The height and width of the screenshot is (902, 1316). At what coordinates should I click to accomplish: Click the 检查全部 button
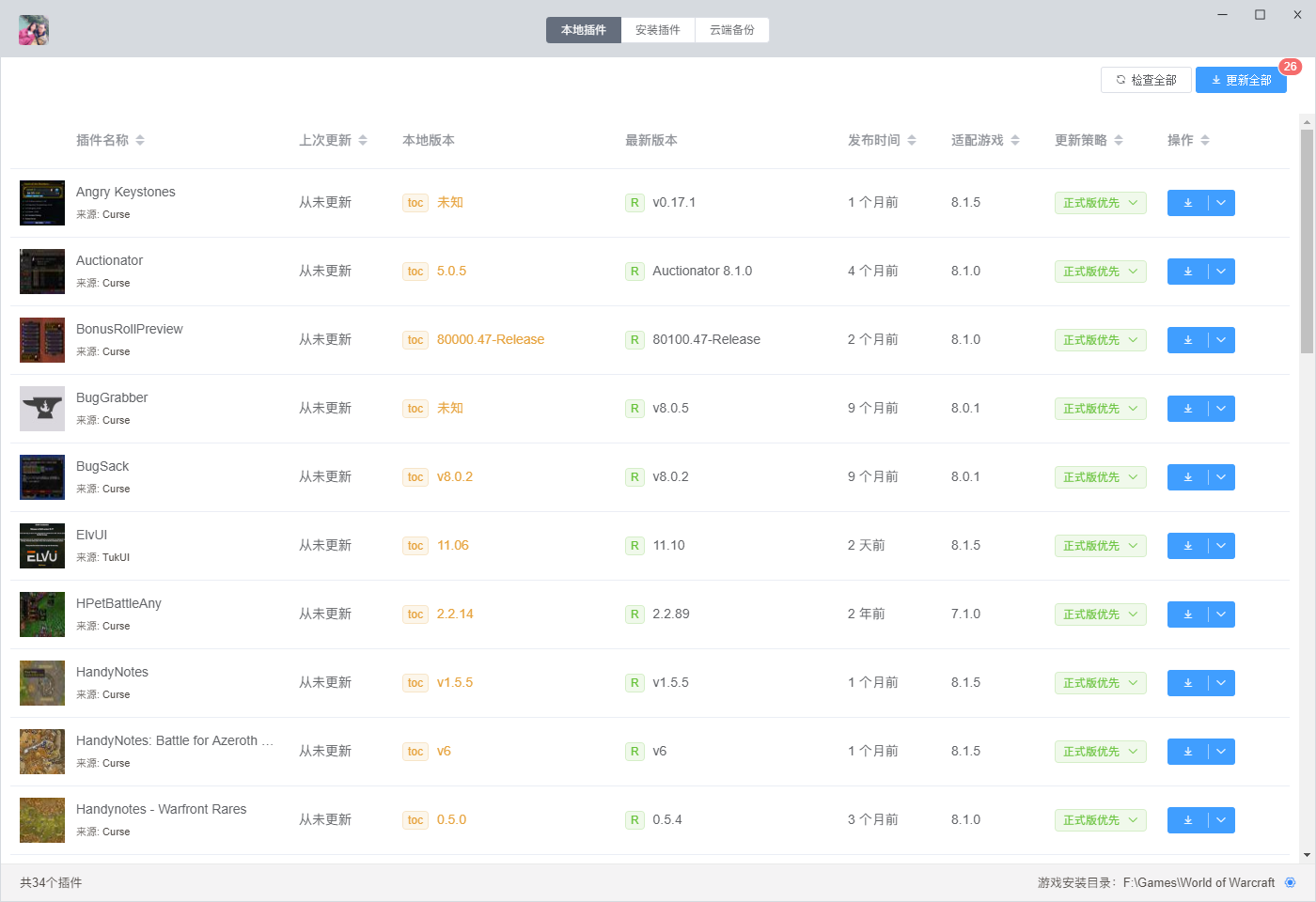[x=1146, y=80]
